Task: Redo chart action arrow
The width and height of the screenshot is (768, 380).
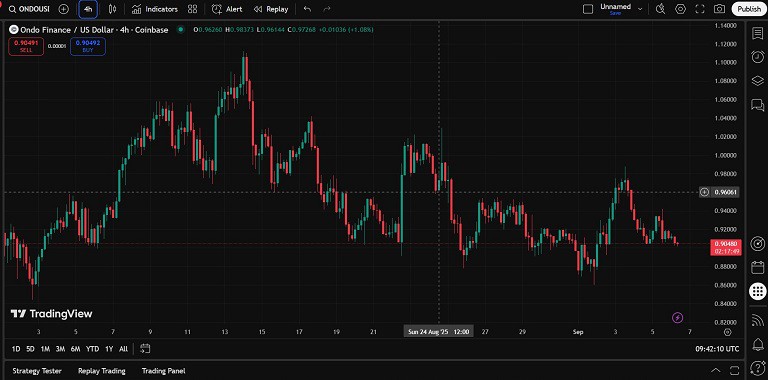Action: [x=327, y=9]
